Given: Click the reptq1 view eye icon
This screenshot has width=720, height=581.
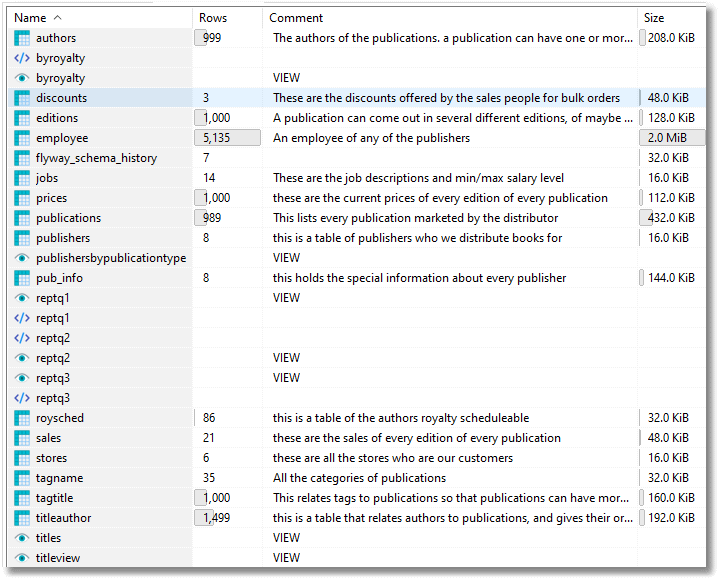Looking at the screenshot, I should click(22, 298).
